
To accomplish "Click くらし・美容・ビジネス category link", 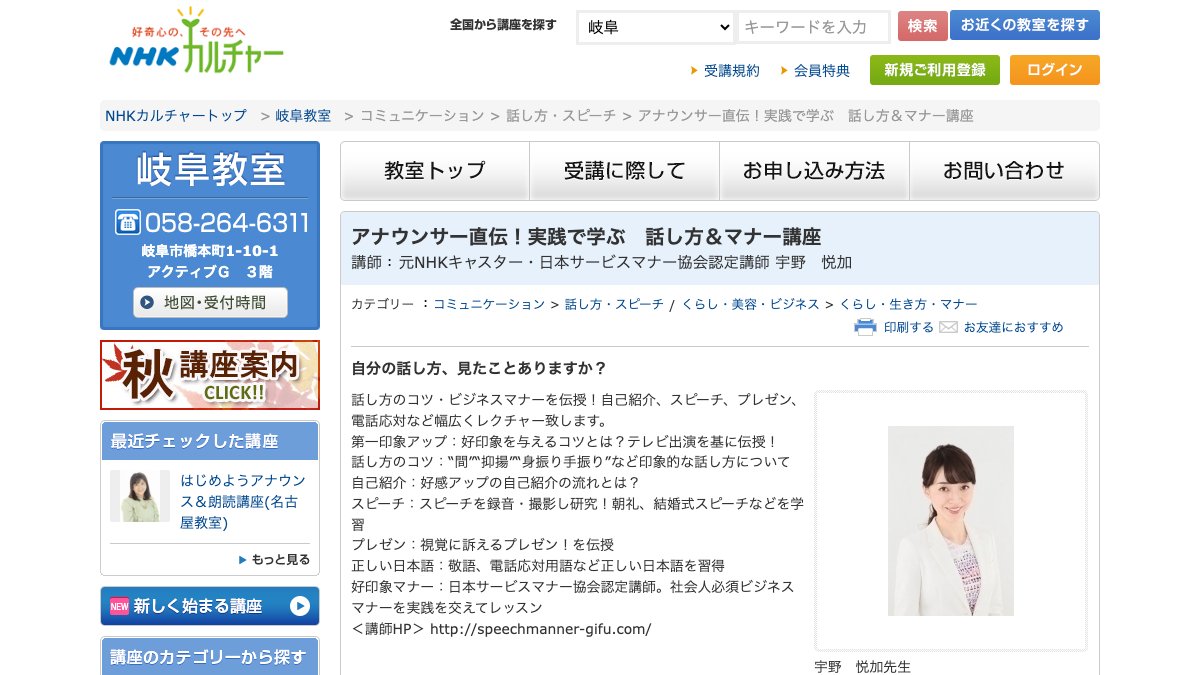I will (750, 304).
